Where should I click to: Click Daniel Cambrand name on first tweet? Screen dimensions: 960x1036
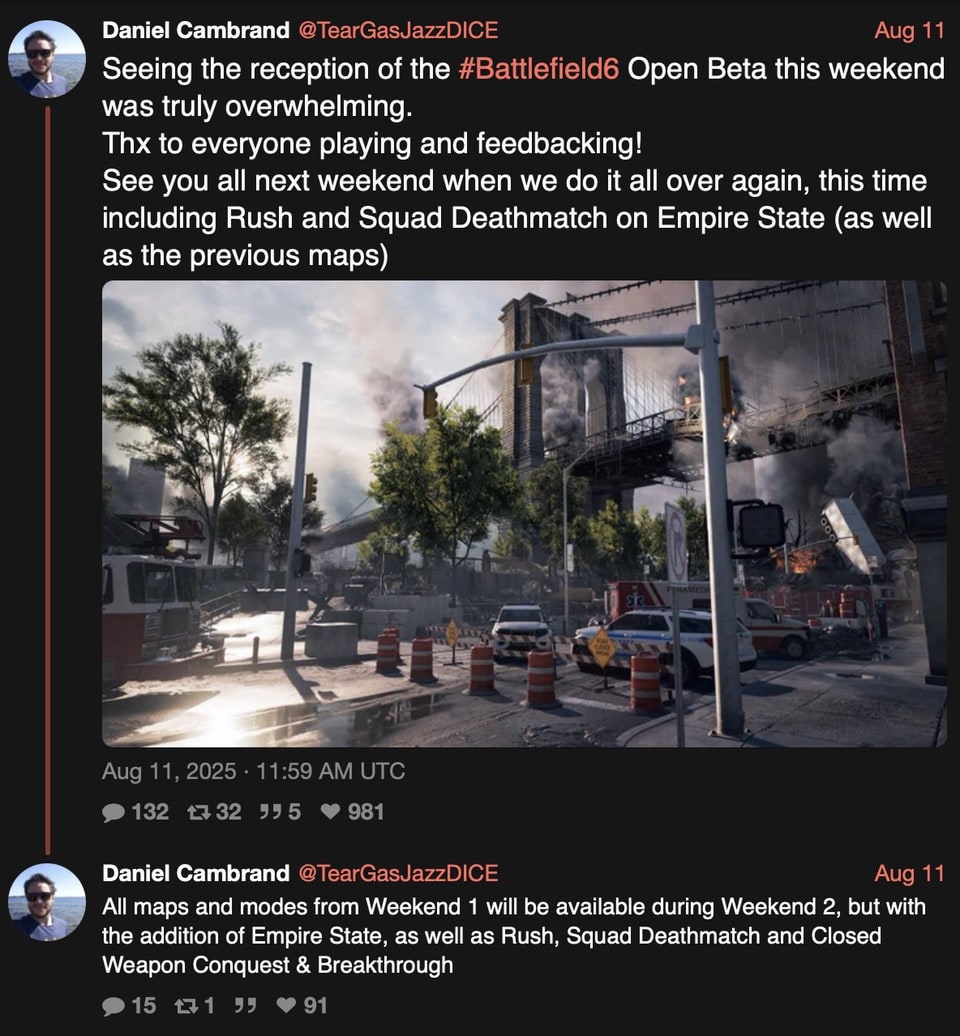pos(196,30)
